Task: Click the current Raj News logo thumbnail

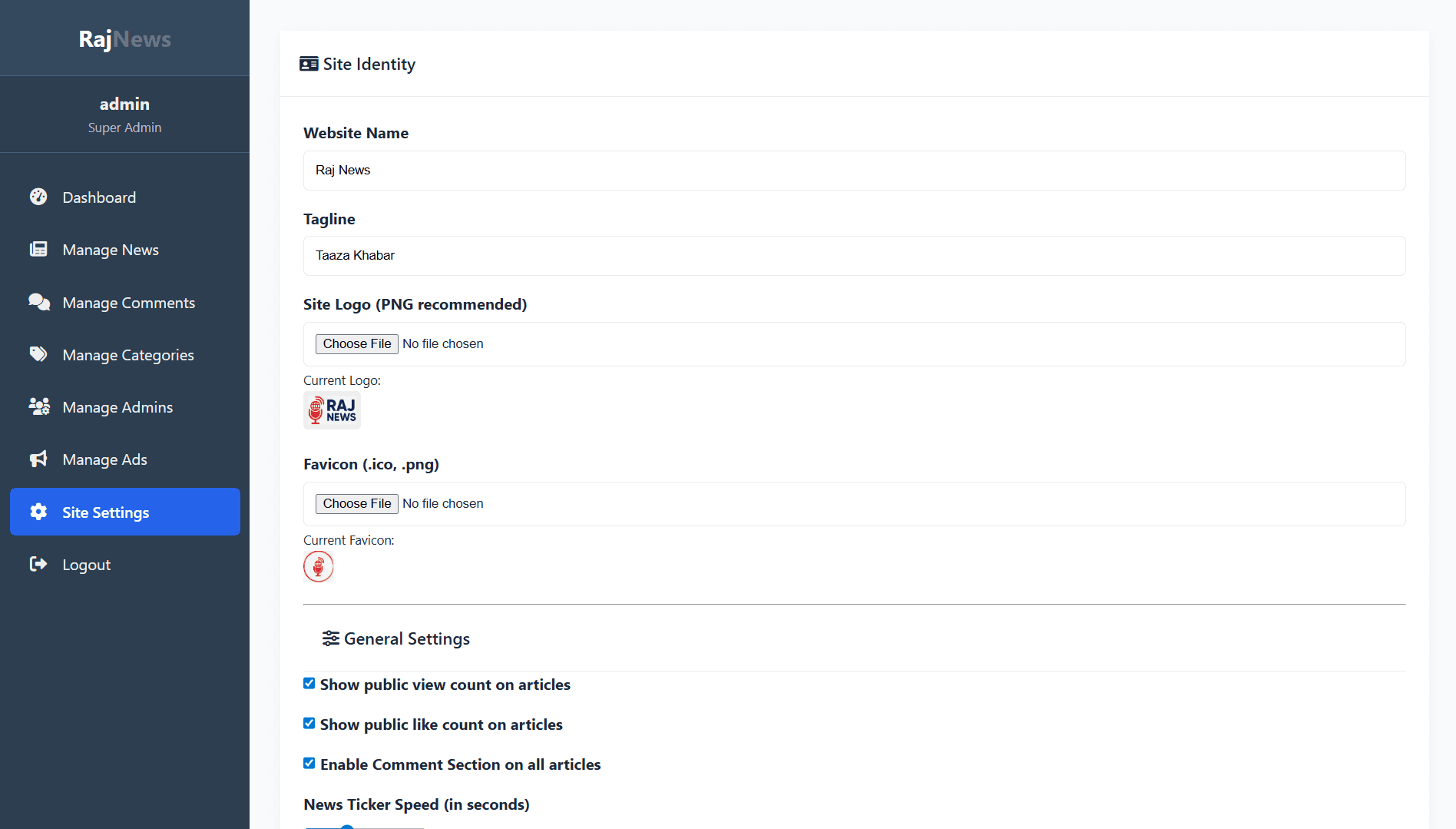Action: point(332,411)
